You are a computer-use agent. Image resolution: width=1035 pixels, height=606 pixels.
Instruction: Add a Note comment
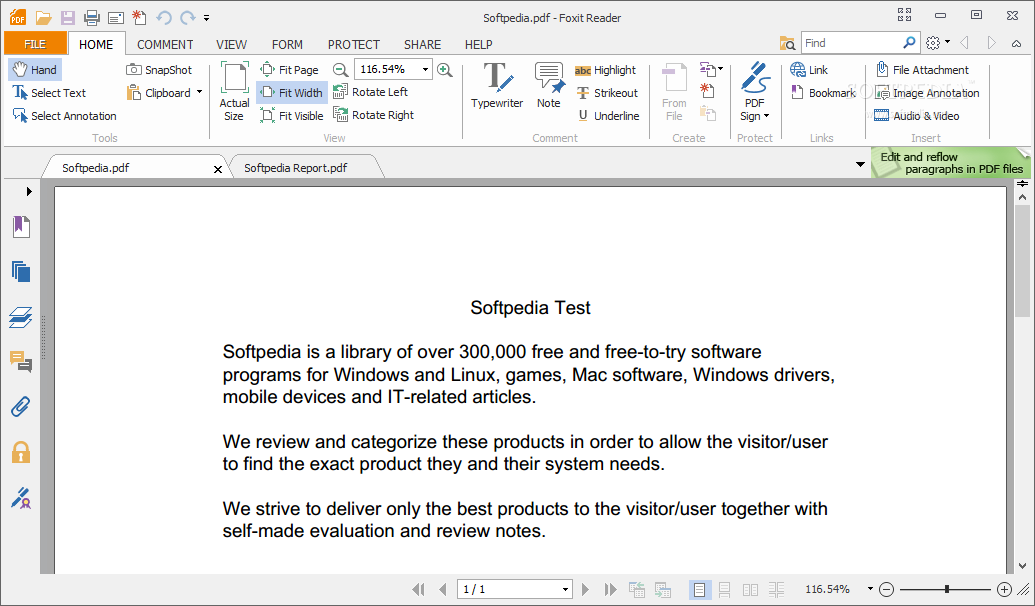pyautogui.click(x=549, y=86)
